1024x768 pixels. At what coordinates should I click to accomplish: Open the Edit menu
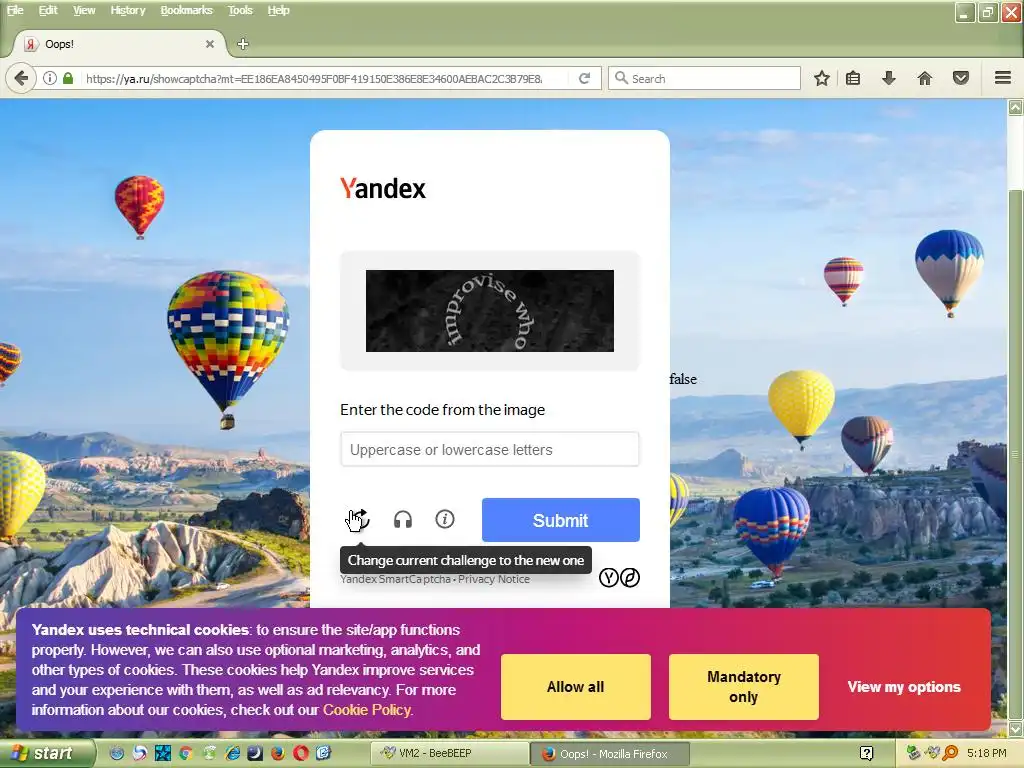click(48, 10)
